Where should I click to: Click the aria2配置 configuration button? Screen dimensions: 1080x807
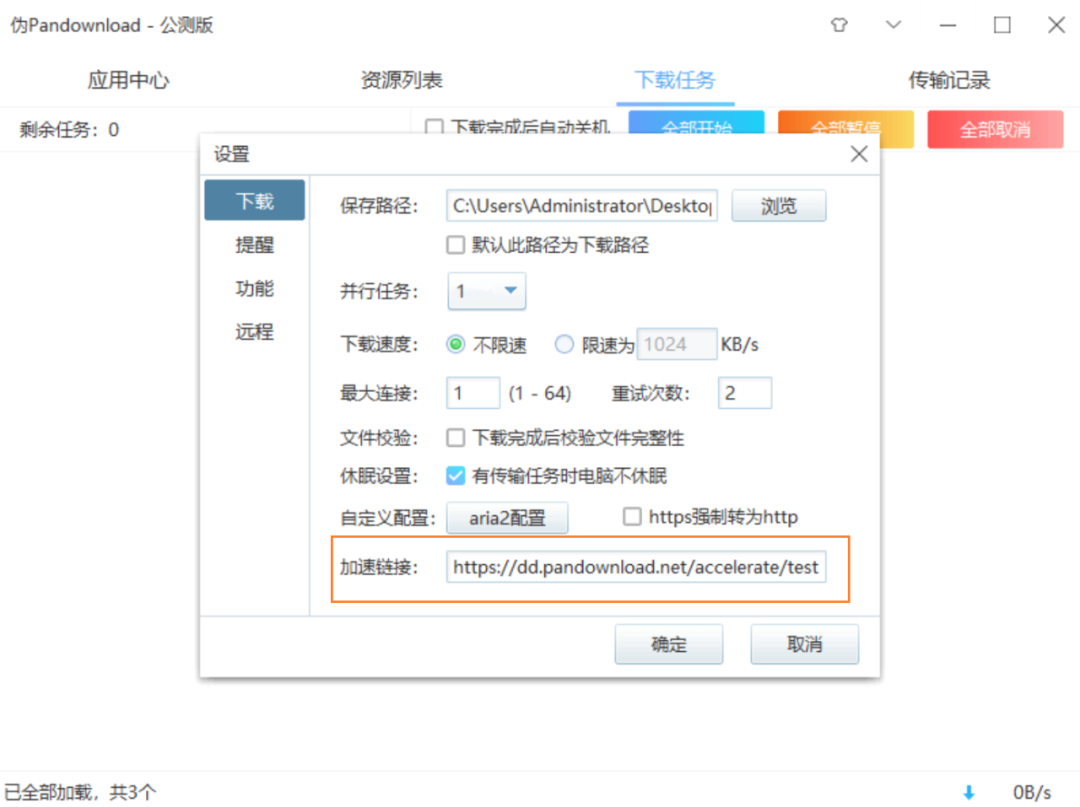tap(507, 517)
